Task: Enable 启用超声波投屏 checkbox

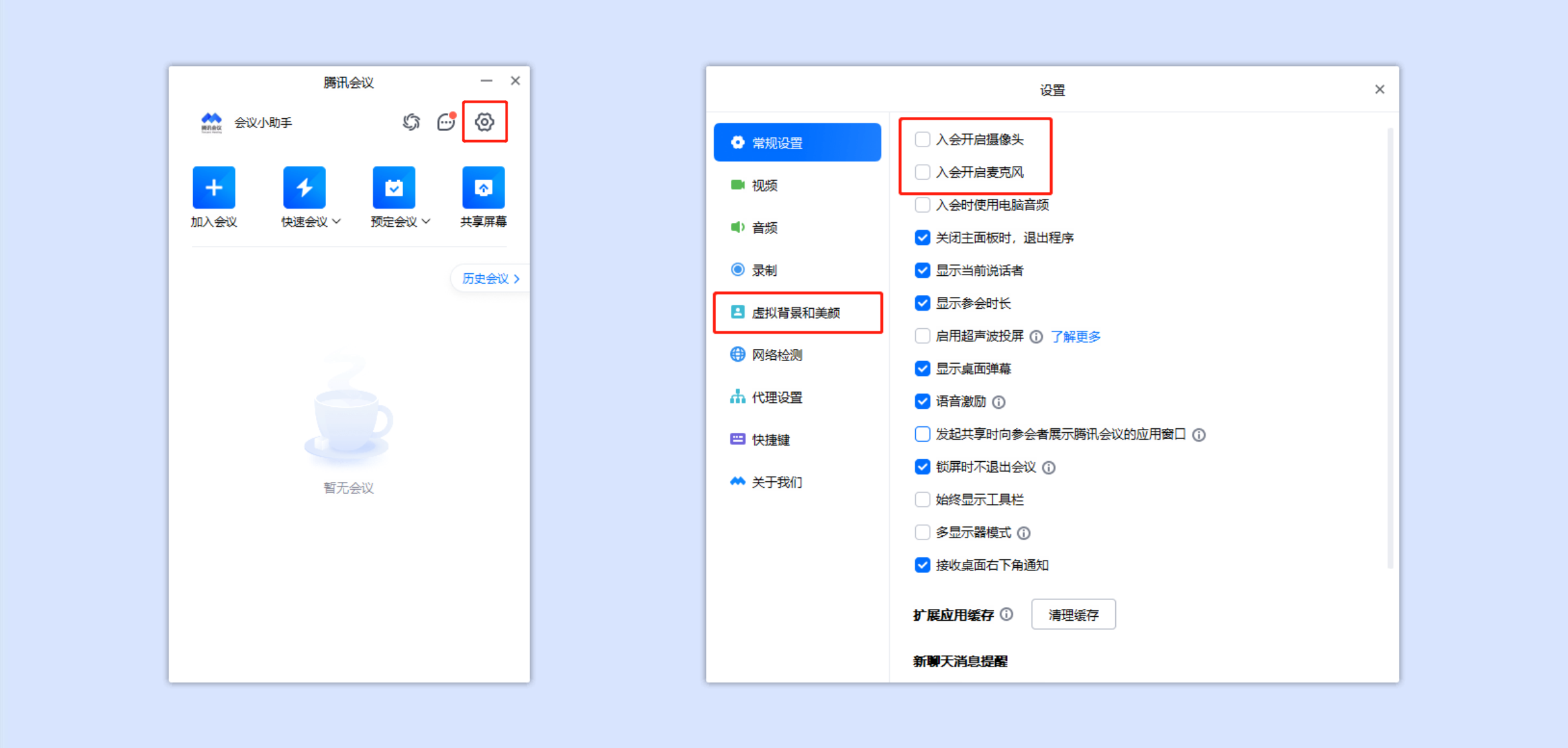Action: 922,336
